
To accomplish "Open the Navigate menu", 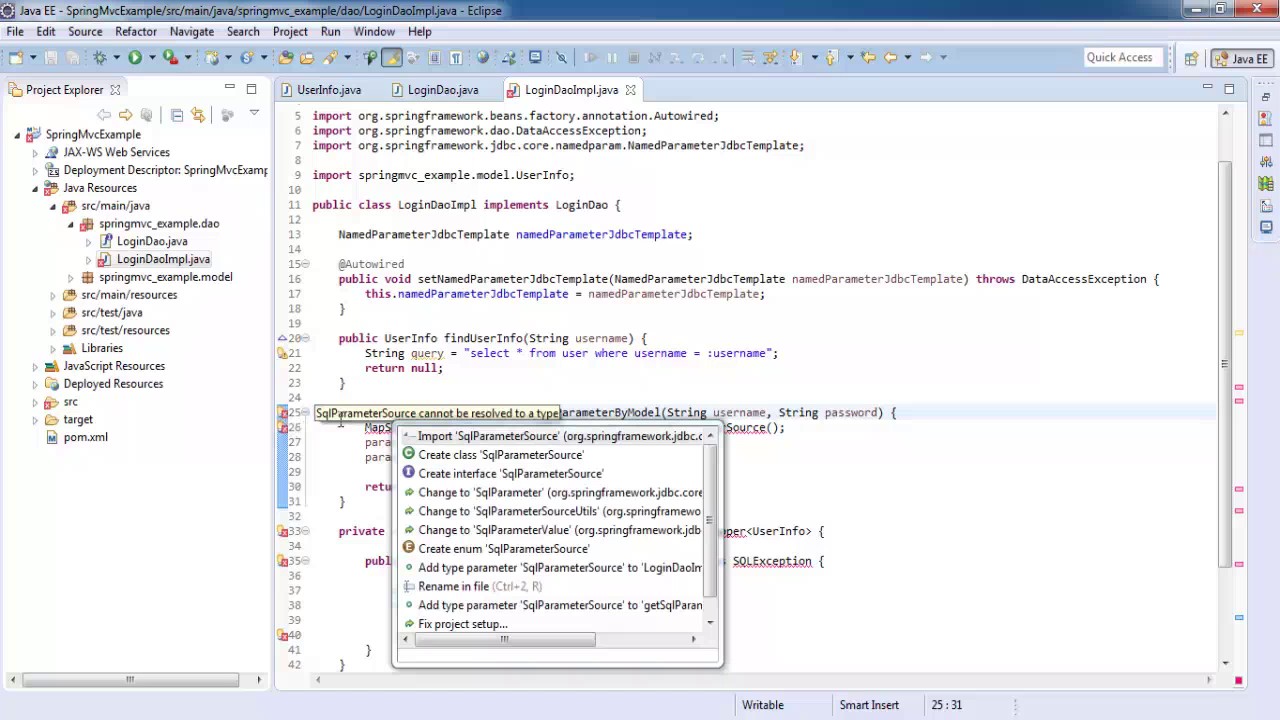I will click(x=191, y=32).
